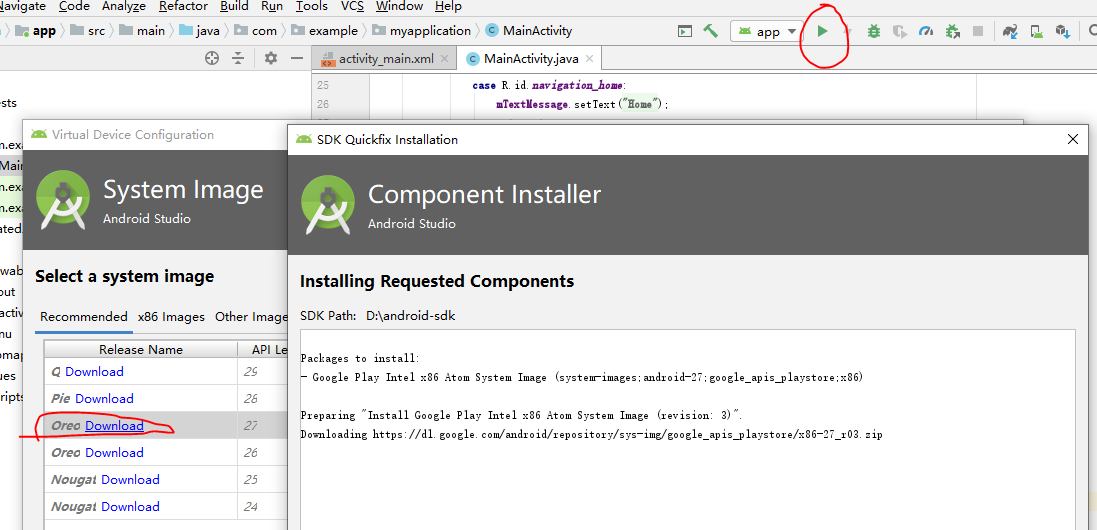The image size is (1097, 530).
Task: Click Attach debugger to Android process
Action: coord(952,31)
